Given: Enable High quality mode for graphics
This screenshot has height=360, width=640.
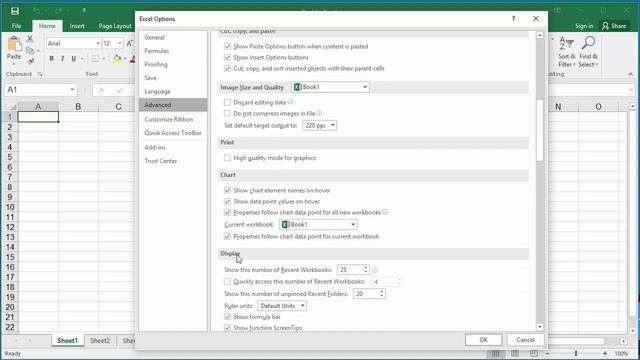Looking at the screenshot, I should pyautogui.click(x=227, y=158).
